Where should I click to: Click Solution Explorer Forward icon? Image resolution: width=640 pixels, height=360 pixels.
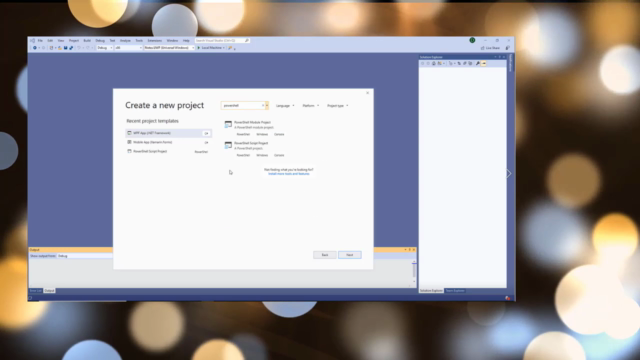pos(428,63)
